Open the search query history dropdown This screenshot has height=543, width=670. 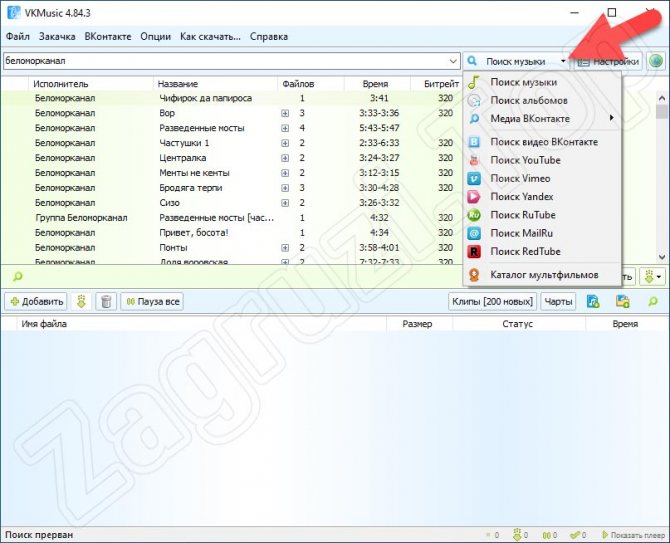pos(454,61)
